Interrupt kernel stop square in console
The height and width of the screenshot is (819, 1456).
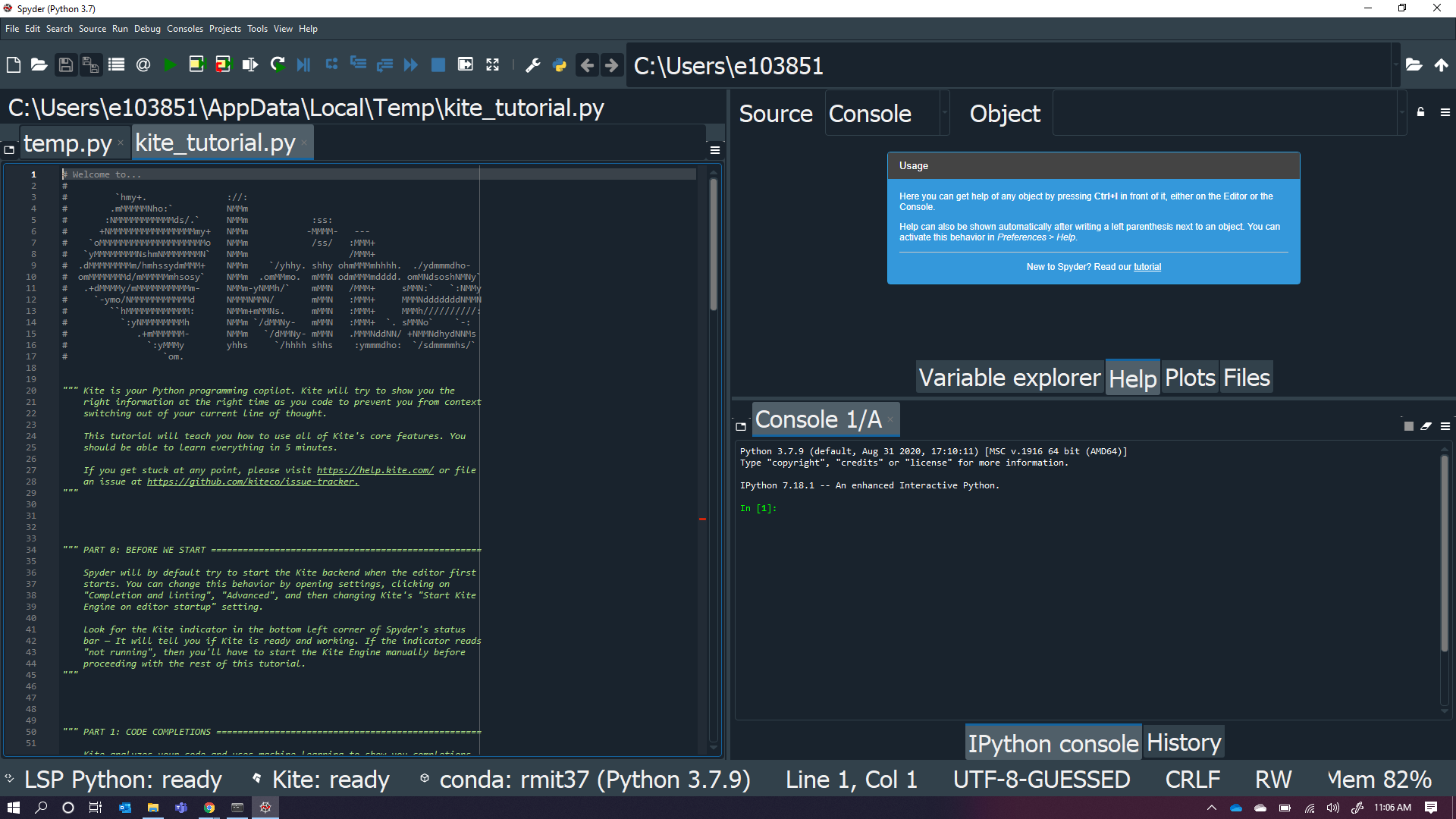point(1409,426)
